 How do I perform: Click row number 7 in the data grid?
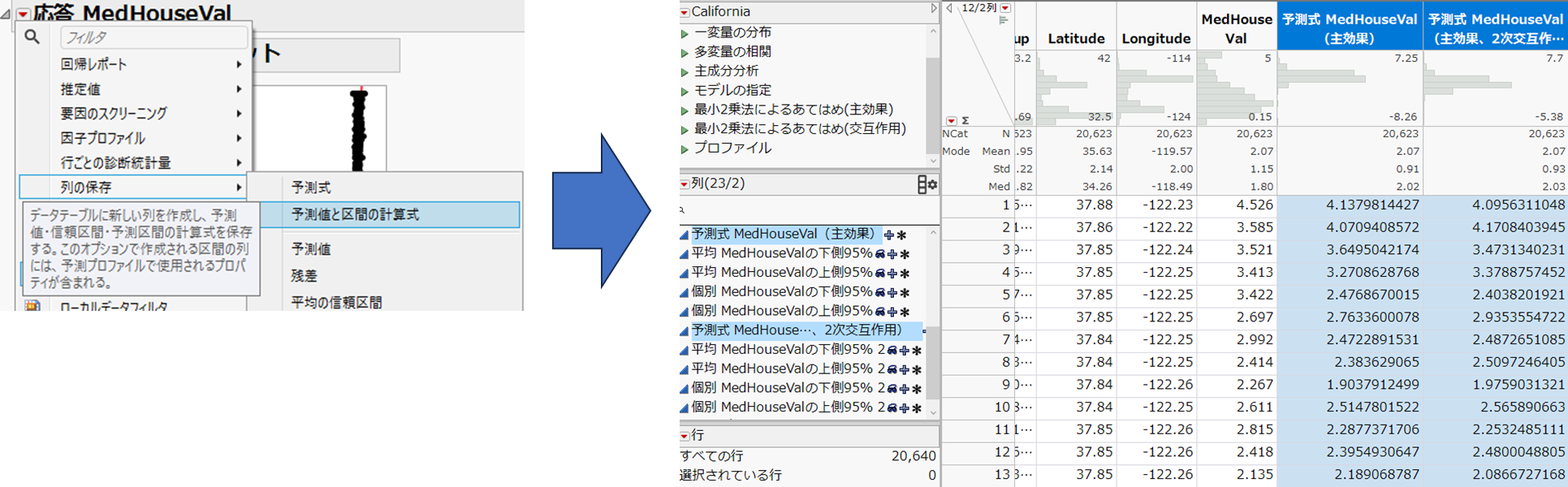(1006, 339)
